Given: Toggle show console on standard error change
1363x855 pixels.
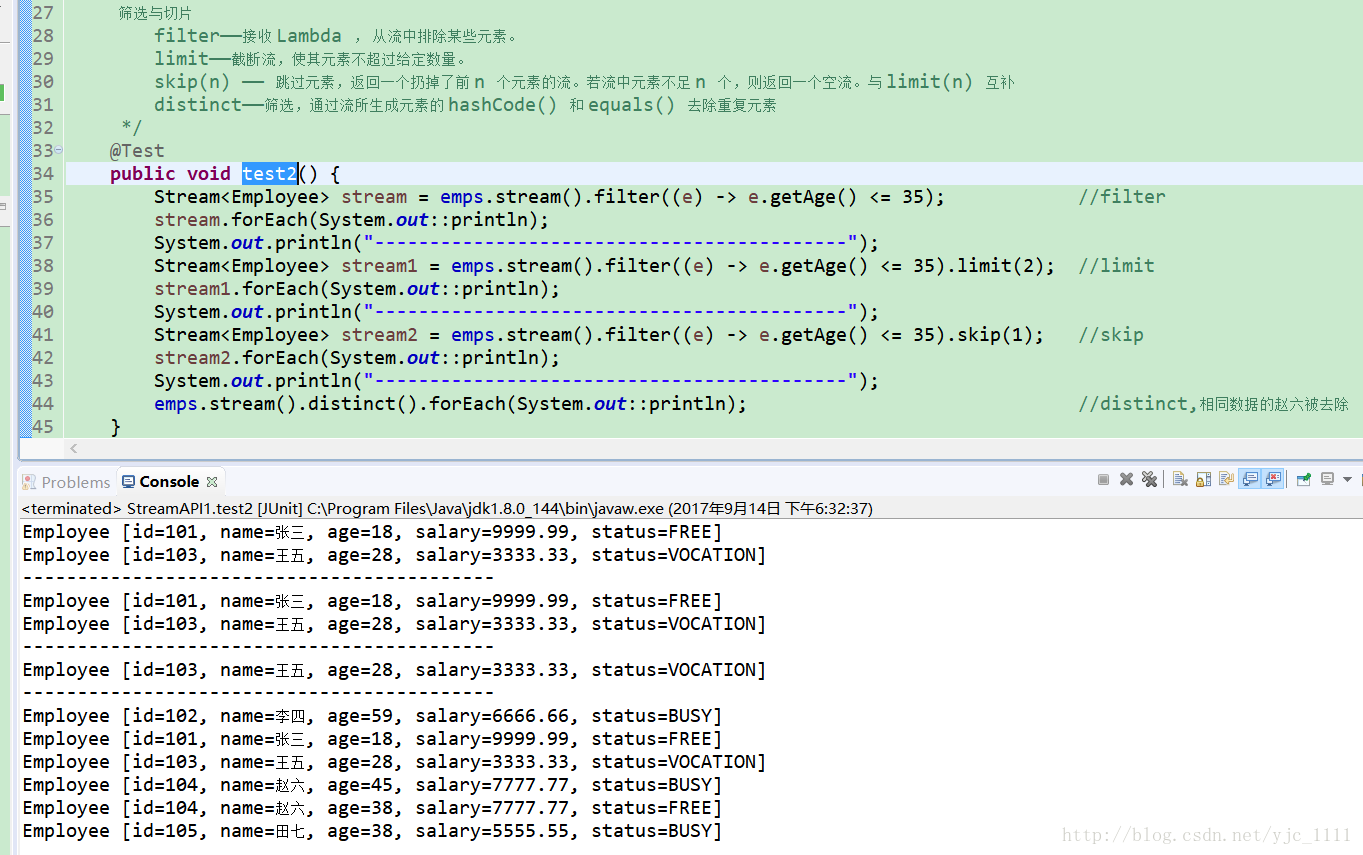Looking at the screenshot, I should [x=1272, y=479].
